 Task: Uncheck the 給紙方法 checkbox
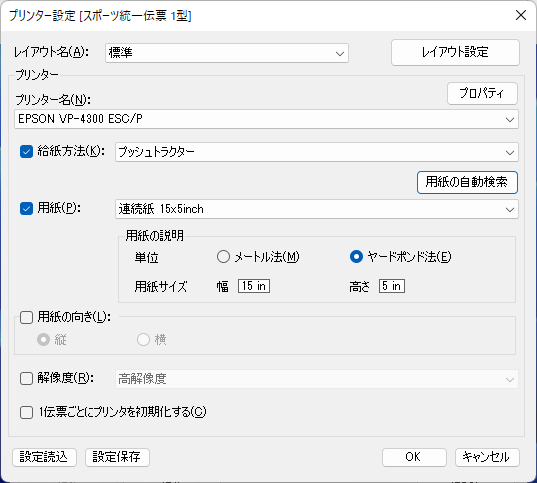pyautogui.click(x=26, y=151)
